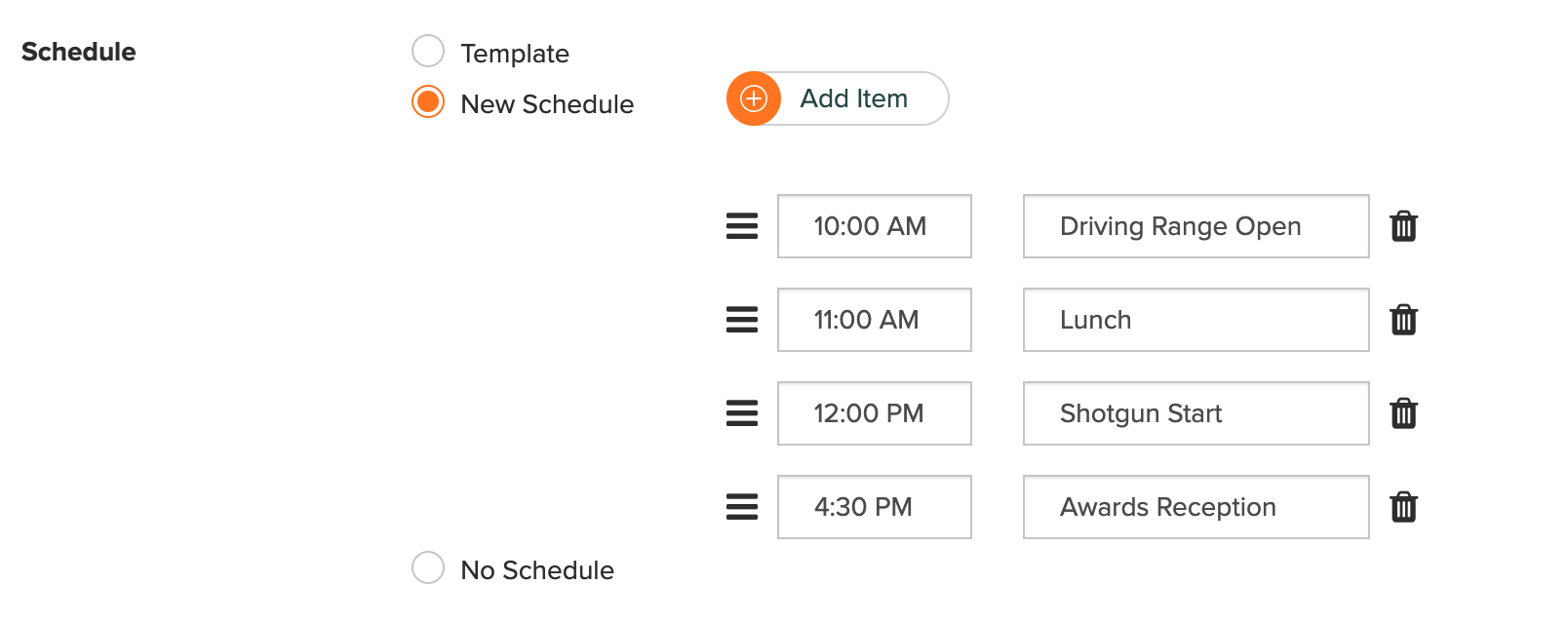This screenshot has height=624, width=1568.
Task: Click into the Lunch description field
Action: [x=1196, y=320]
